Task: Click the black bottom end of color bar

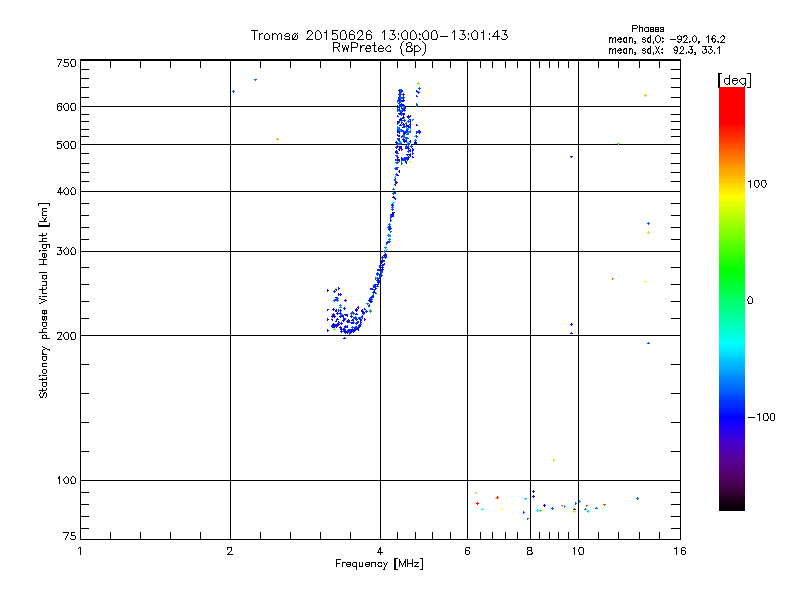Action: pos(732,503)
